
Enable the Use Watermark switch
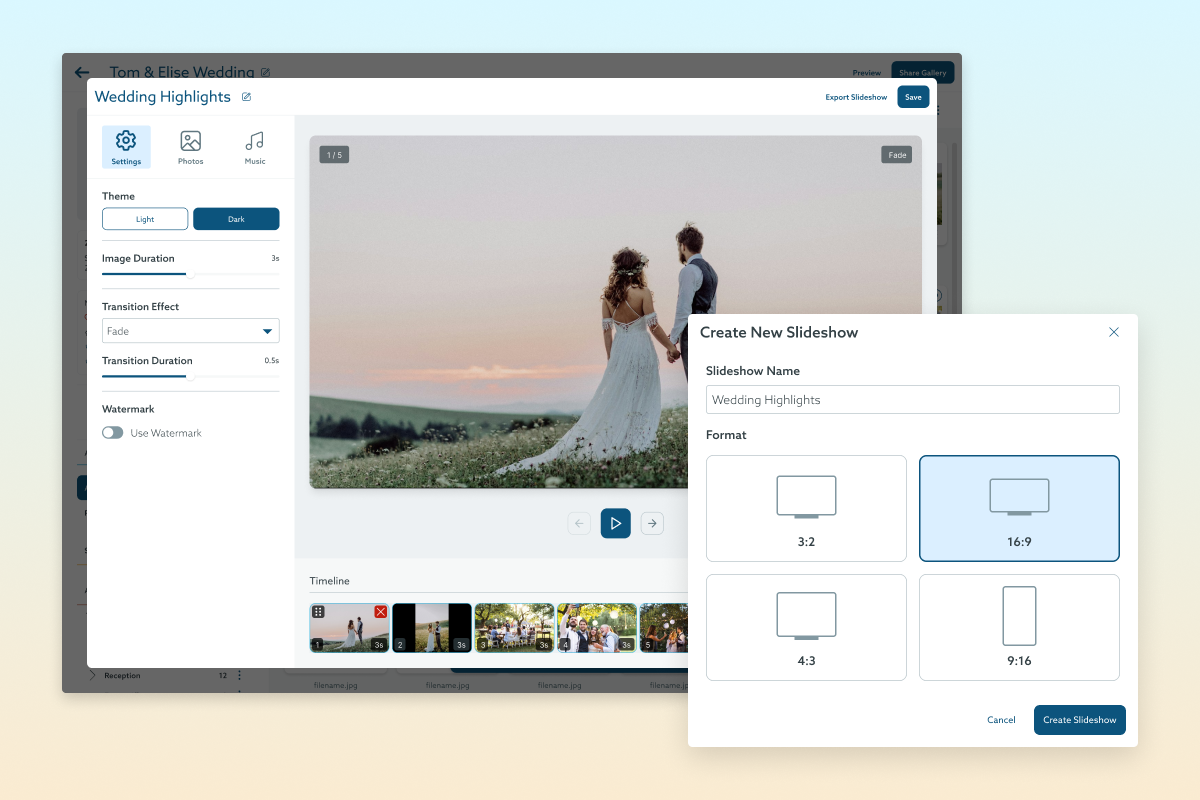(x=113, y=433)
